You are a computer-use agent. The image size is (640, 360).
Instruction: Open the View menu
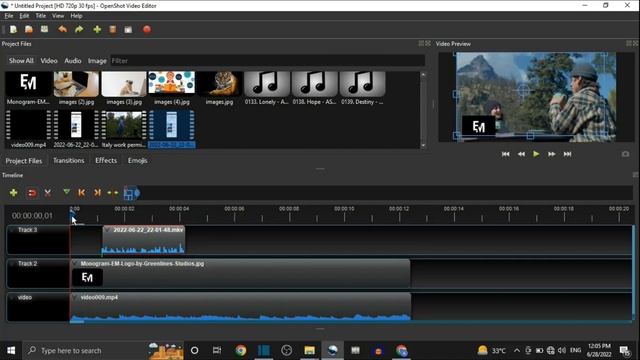58,16
